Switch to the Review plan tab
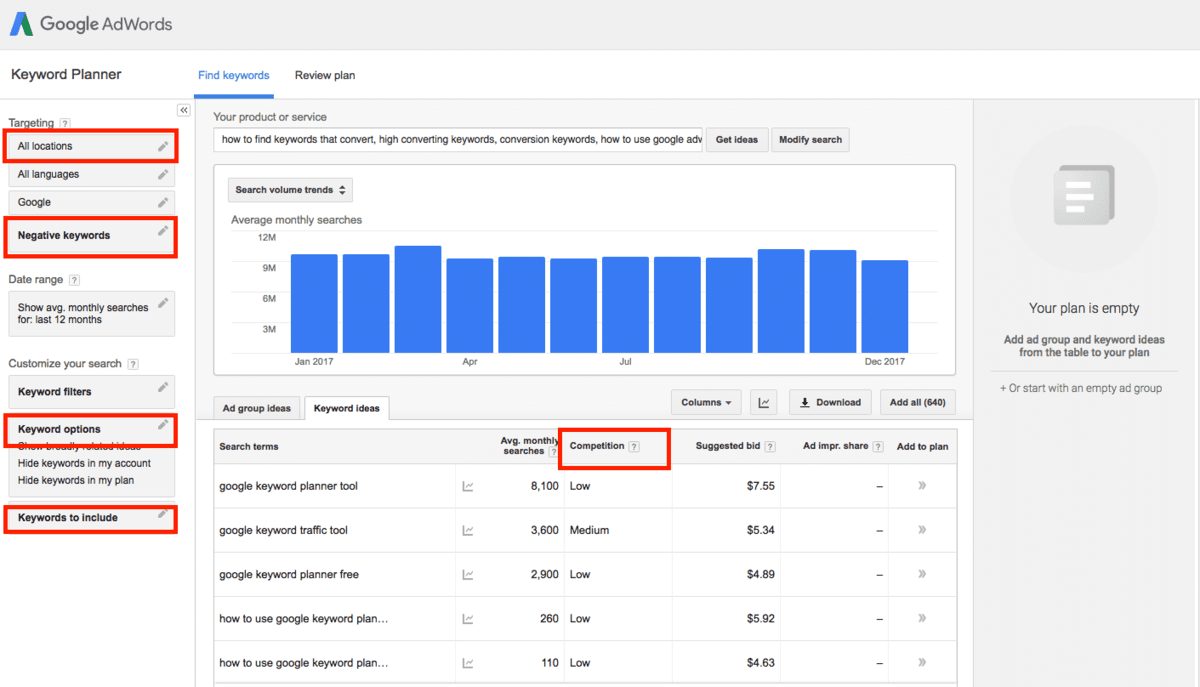The width and height of the screenshot is (1200, 687). pos(325,75)
